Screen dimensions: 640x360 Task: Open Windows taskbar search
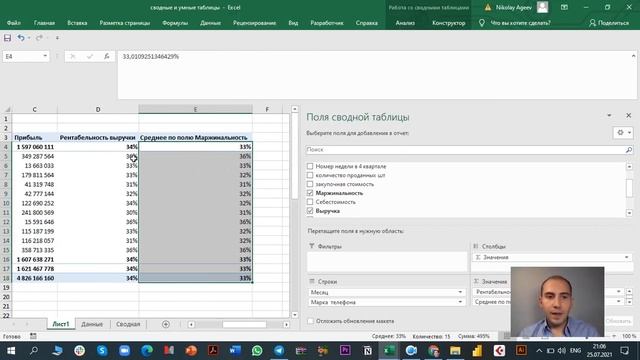34,351
